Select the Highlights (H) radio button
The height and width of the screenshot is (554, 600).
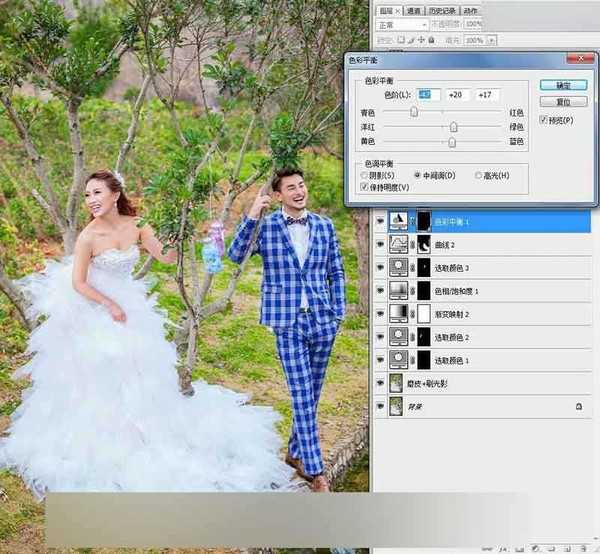(478, 175)
